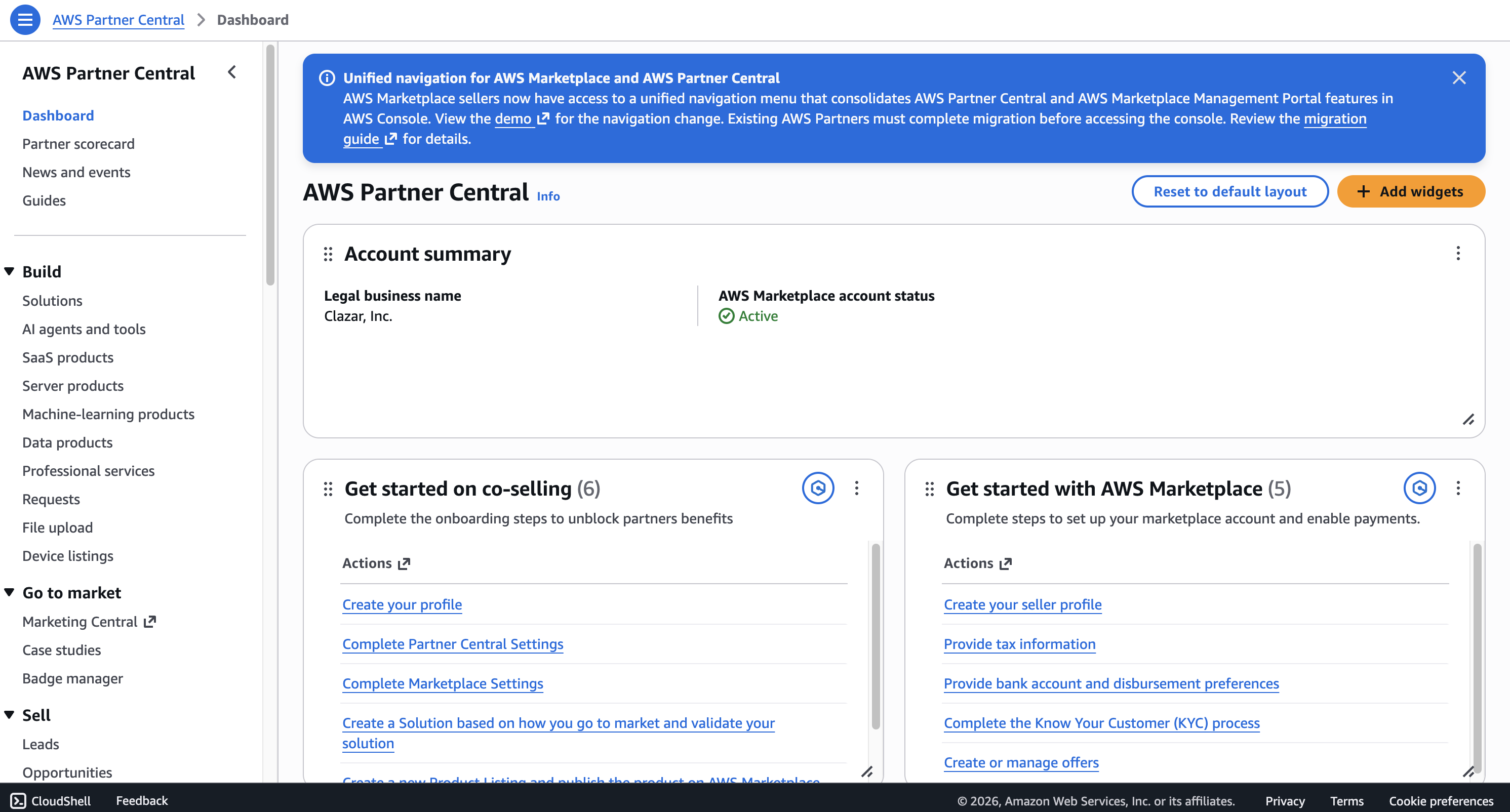The width and height of the screenshot is (1510, 812).
Task: Open Solutions under Build
Action: (x=52, y=301)
